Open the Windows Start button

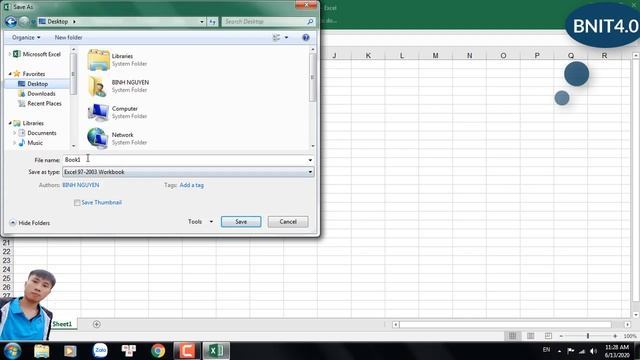click(x=13, y=351)
